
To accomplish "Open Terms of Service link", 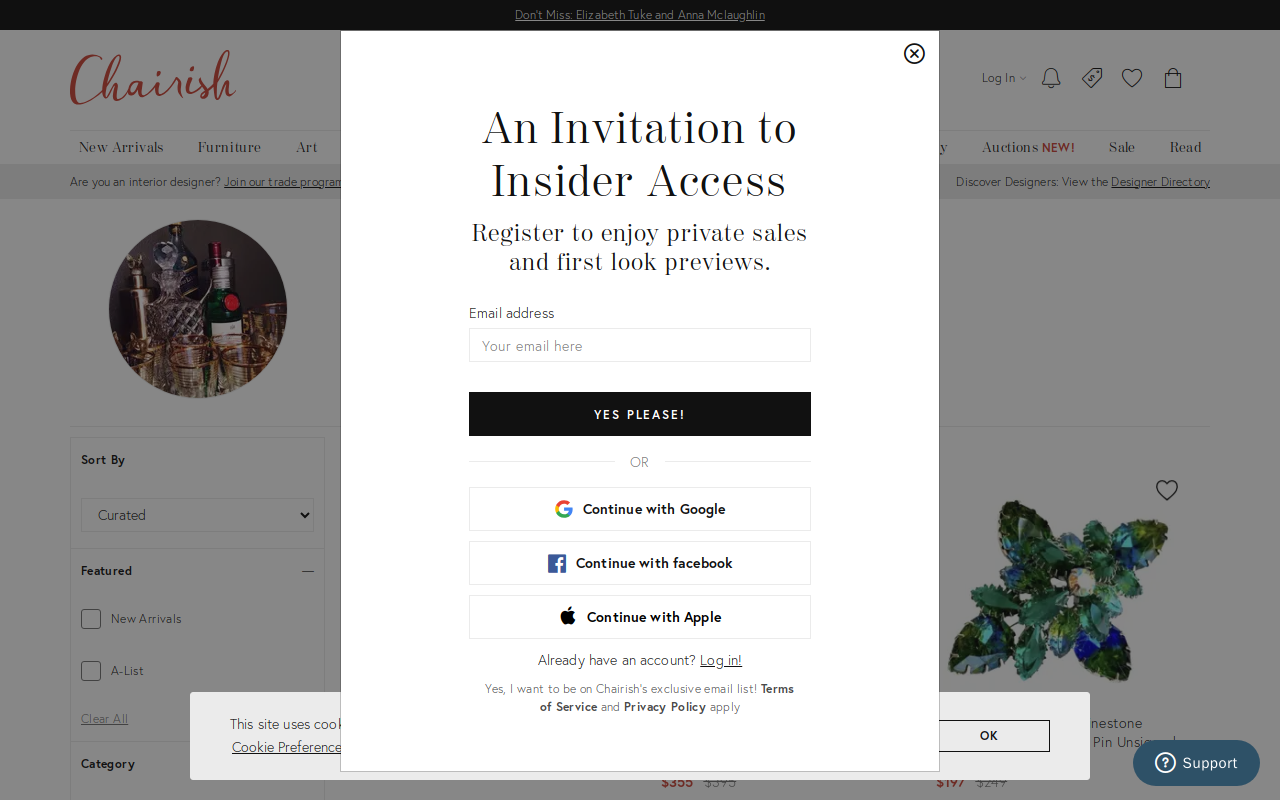I will (667, 697).
